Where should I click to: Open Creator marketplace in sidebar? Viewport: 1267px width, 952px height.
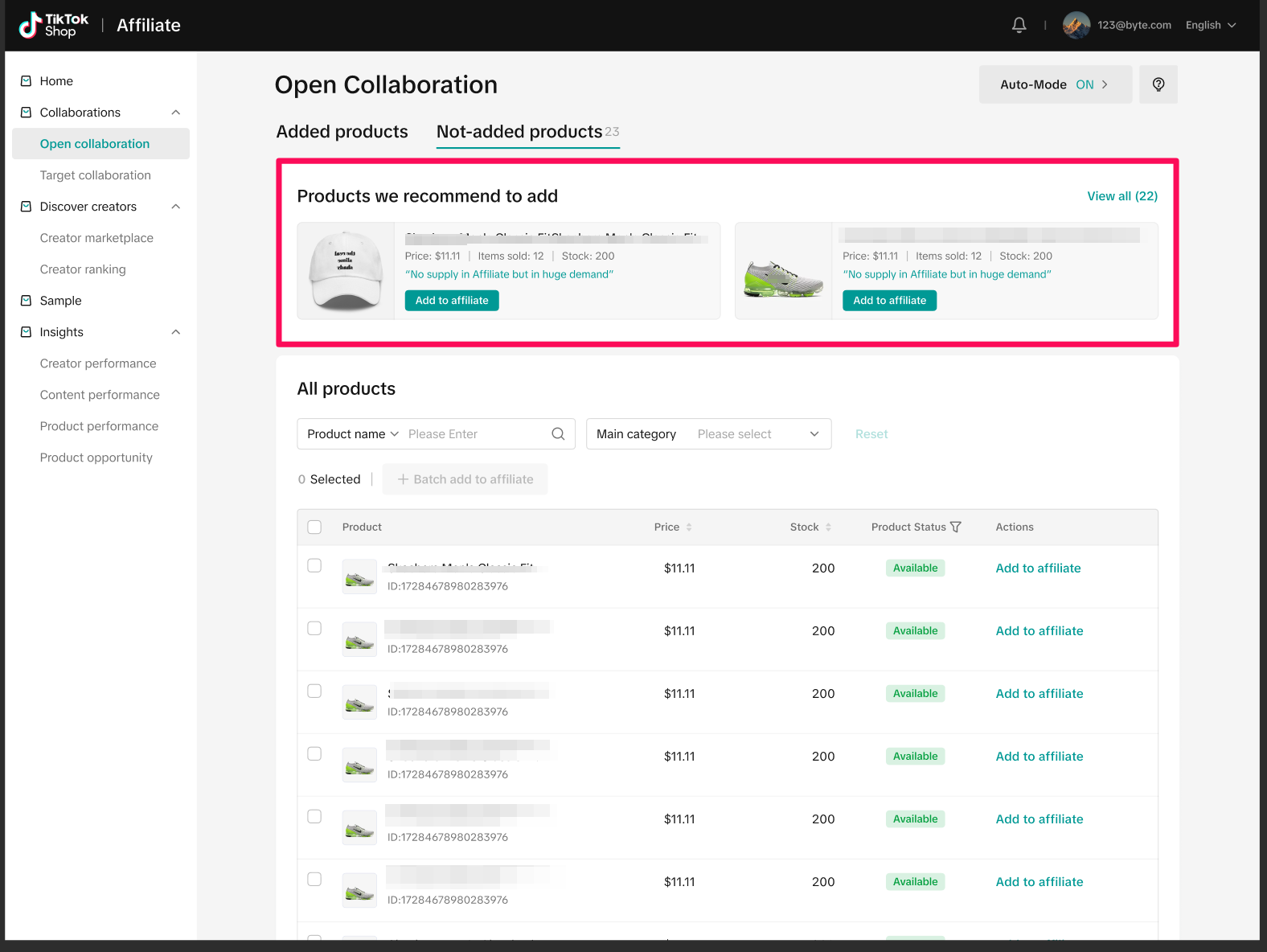[x=96, y=238]
